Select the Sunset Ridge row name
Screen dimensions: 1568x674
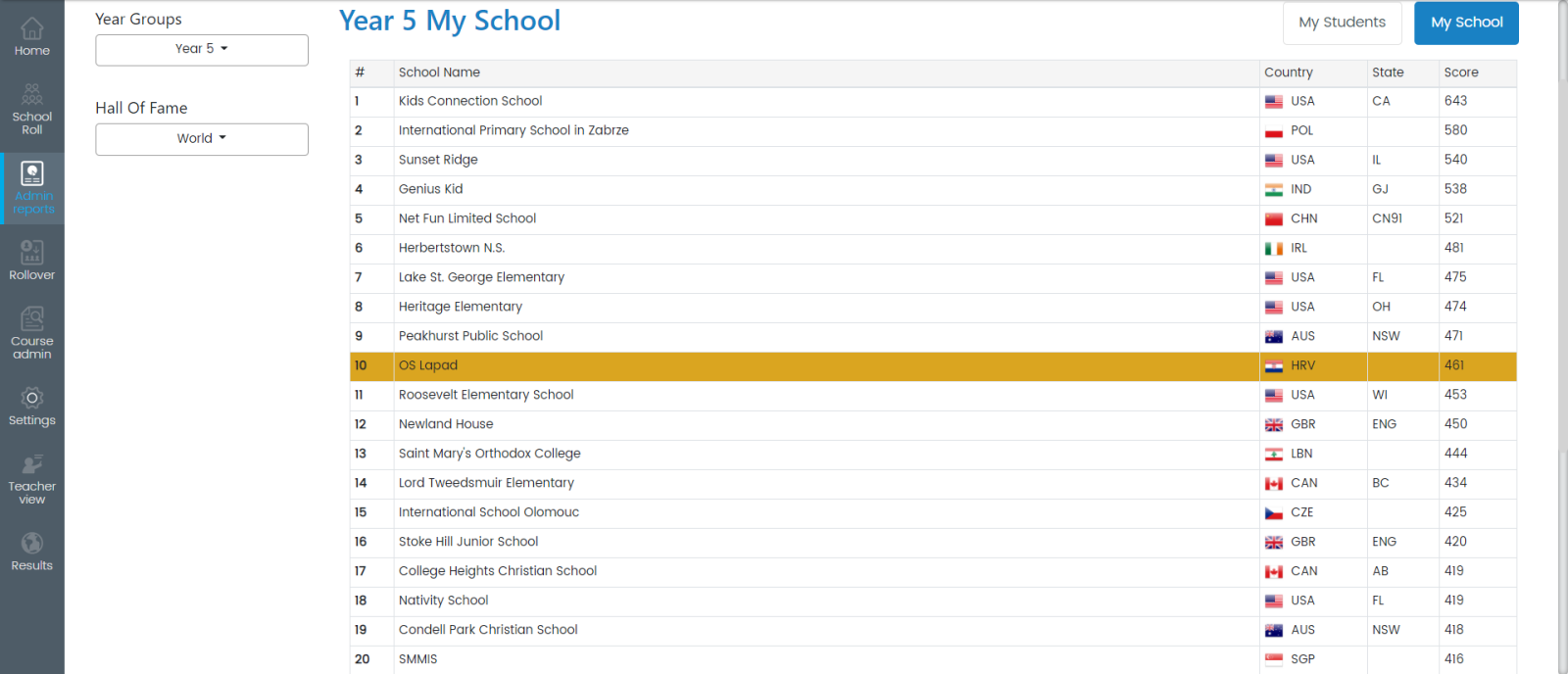coord(438,160)
